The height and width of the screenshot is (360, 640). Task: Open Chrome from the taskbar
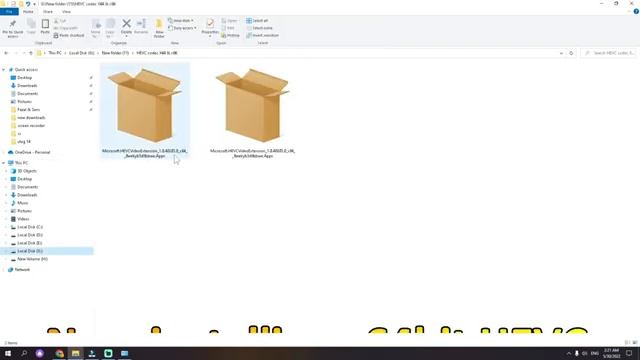pyautogui.click(x=60, y=353)
